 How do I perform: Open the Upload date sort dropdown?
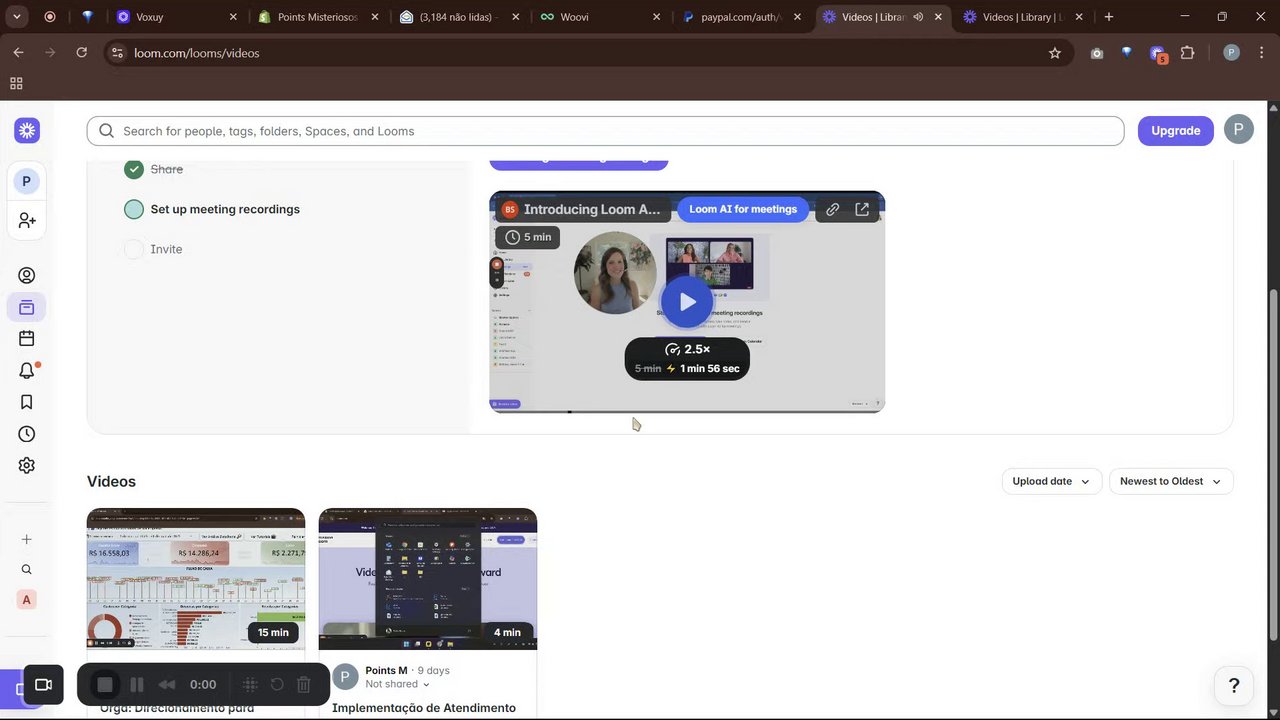click(1051, 481)
